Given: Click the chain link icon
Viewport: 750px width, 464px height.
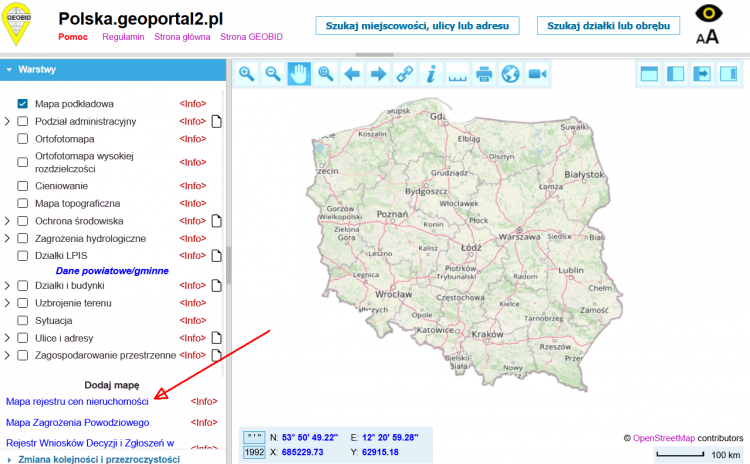Looking at the screenshot, I should point(405,74).
